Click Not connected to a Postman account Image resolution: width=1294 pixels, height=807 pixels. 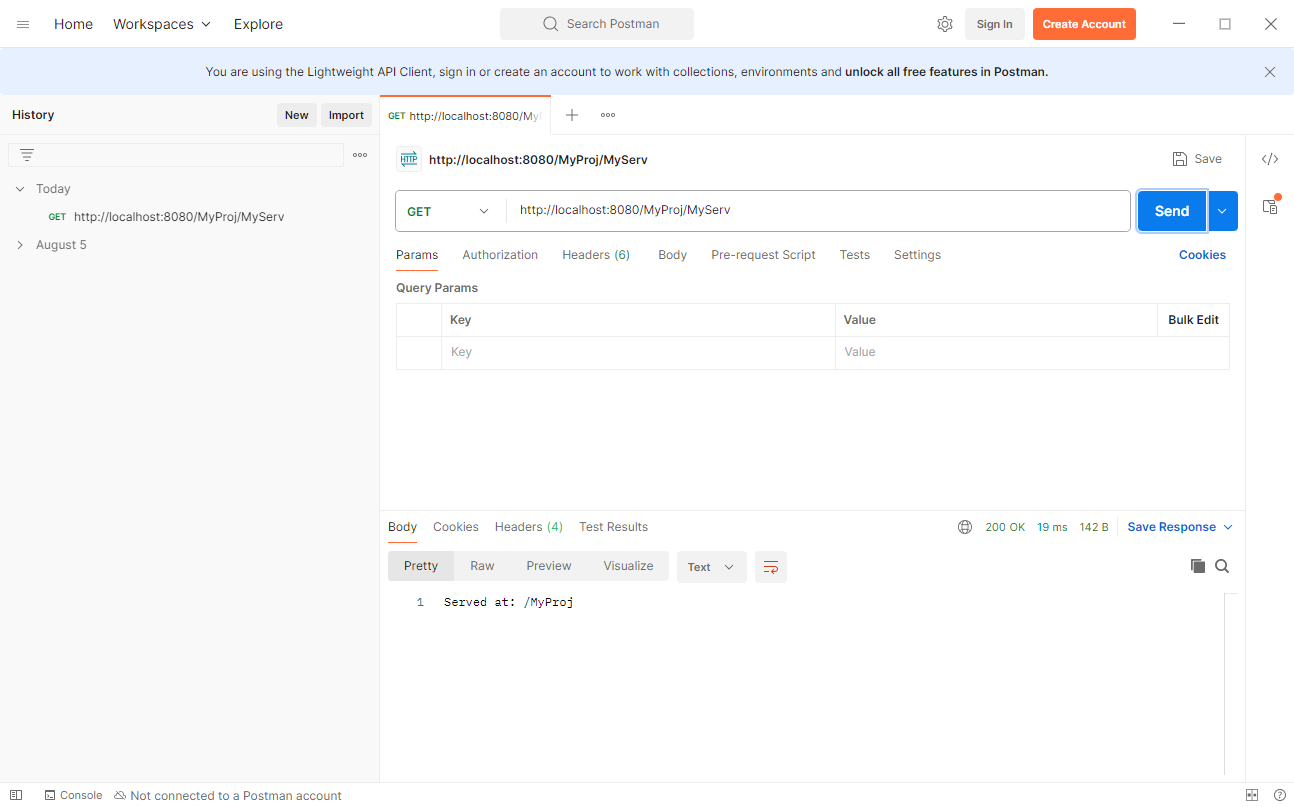[x=228, y=796]
